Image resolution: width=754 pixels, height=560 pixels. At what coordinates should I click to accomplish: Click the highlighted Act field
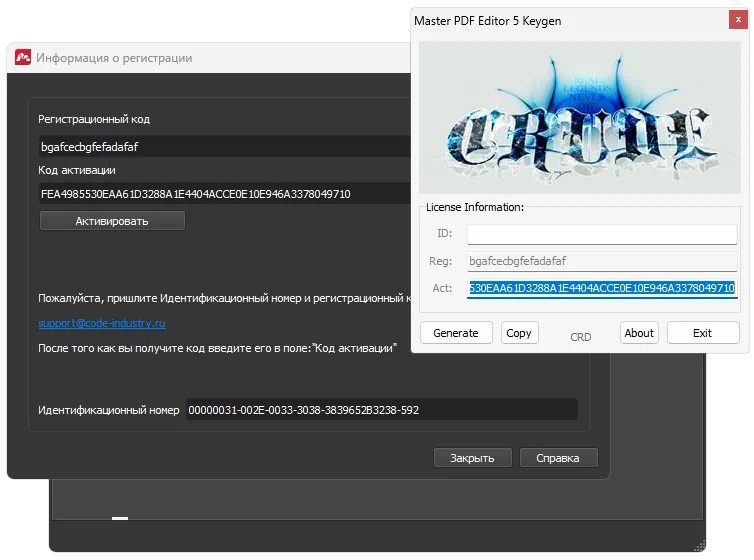pyautogui.click(x=601, y=289)
